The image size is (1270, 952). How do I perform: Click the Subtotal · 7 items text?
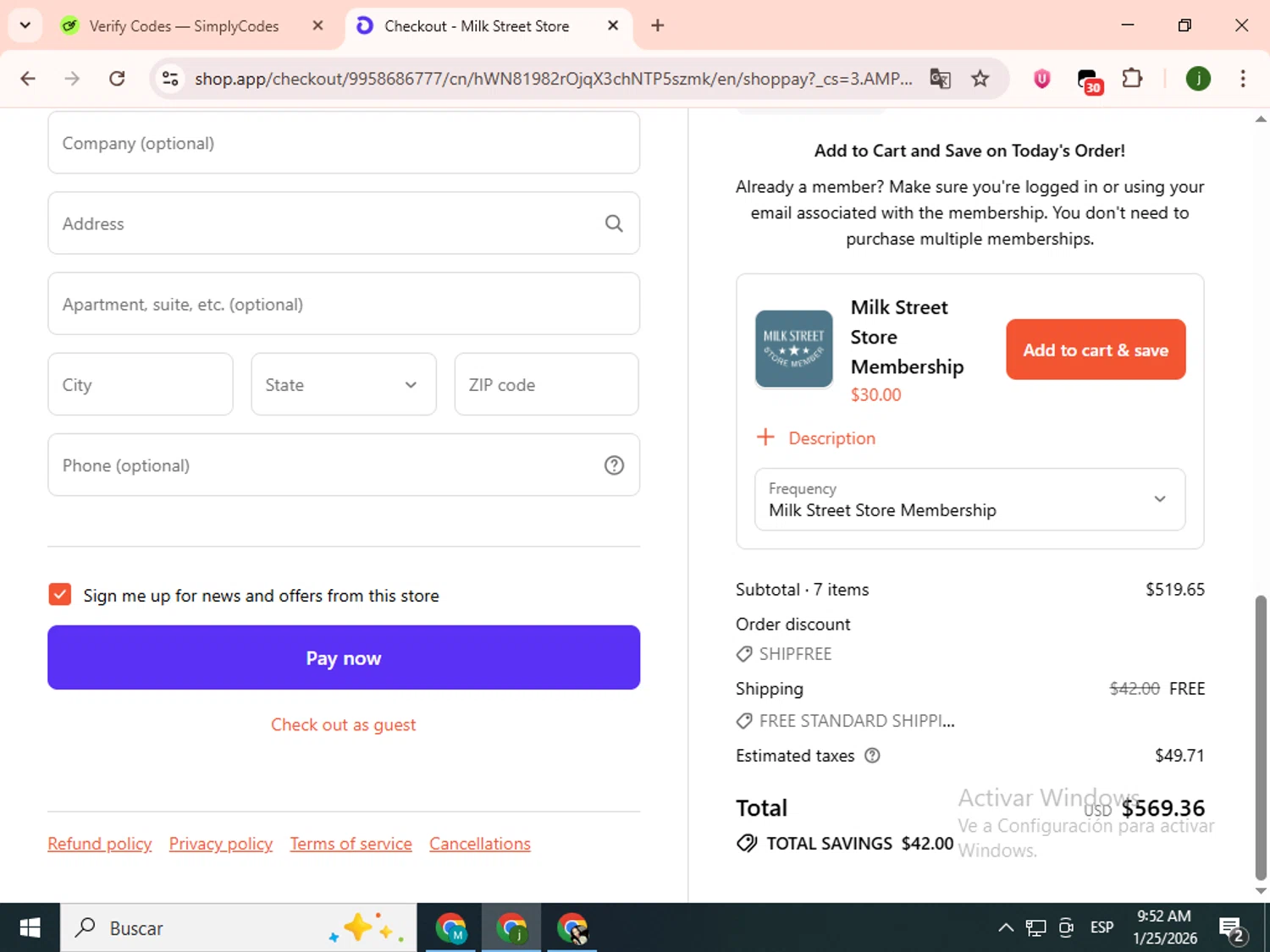pos(802,590)
